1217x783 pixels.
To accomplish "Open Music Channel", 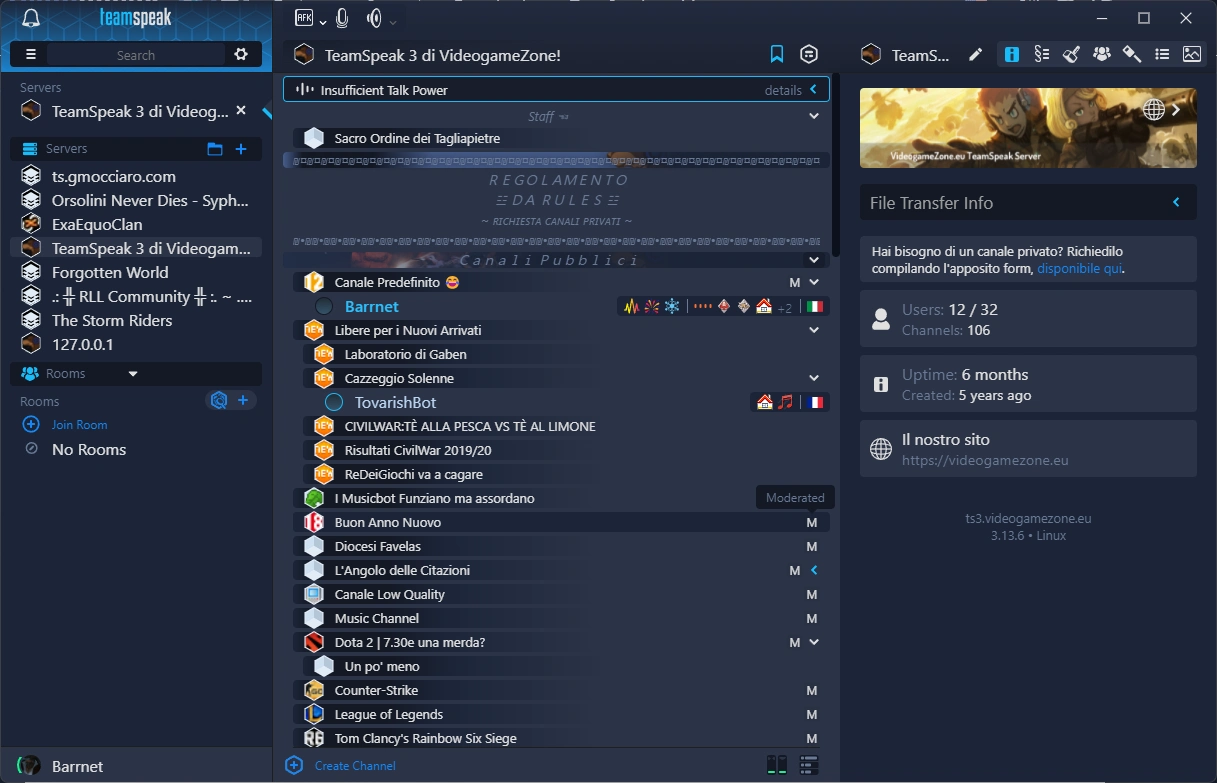I will coord(376,618).
